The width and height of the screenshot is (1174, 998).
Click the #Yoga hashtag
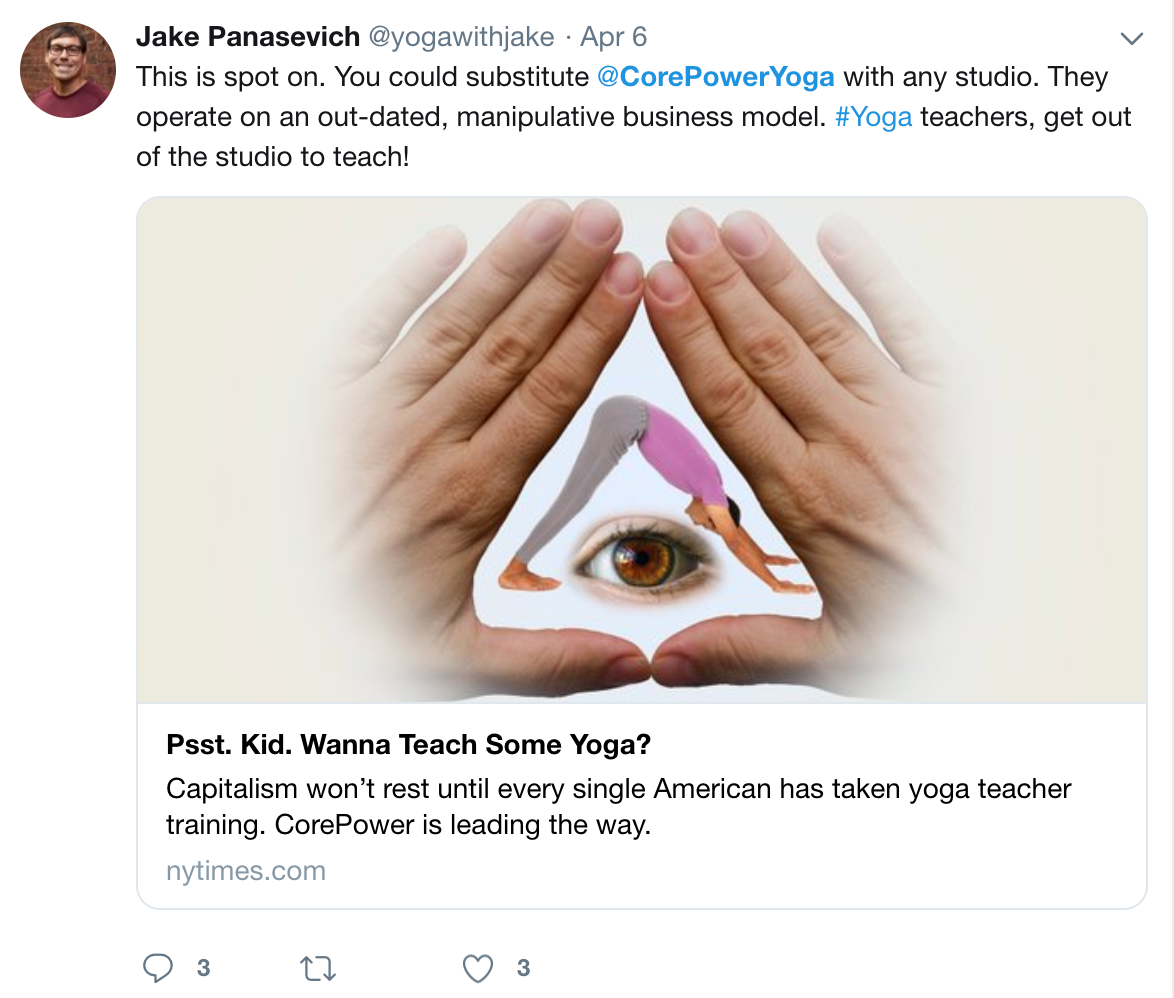873,117
